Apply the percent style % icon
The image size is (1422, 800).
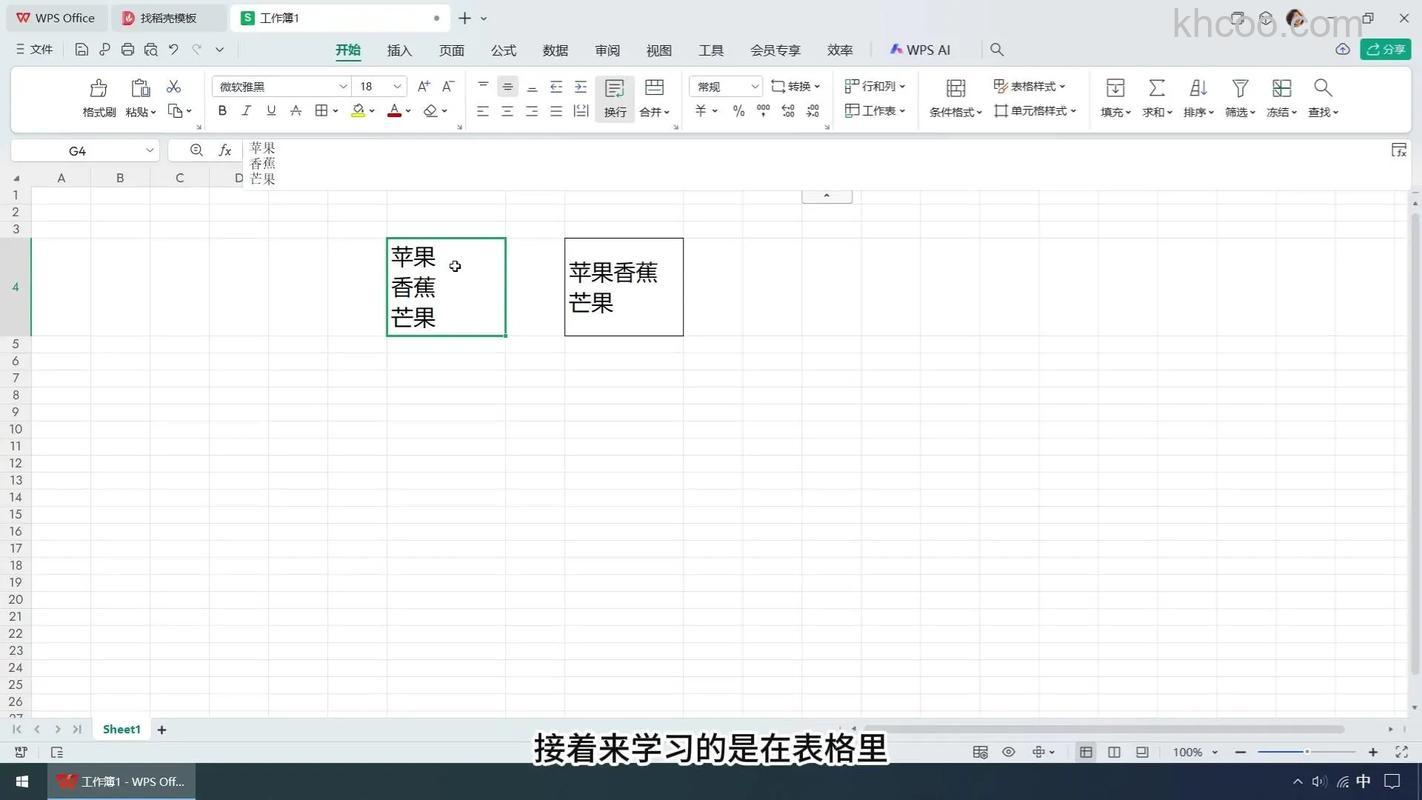738,111
